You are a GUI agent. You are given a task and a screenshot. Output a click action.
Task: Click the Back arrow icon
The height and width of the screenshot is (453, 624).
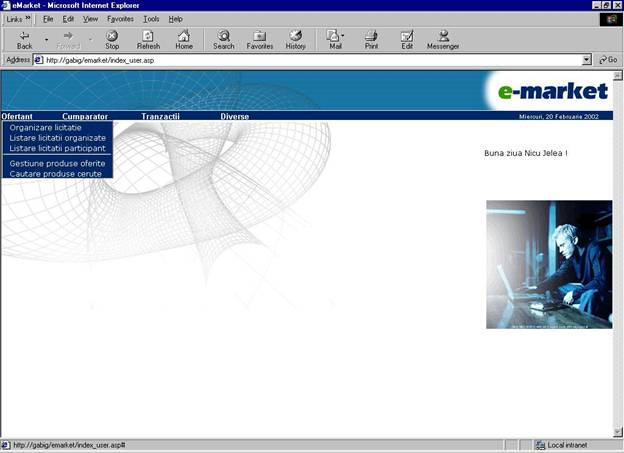pyautogui.click(x=24, y=35)
